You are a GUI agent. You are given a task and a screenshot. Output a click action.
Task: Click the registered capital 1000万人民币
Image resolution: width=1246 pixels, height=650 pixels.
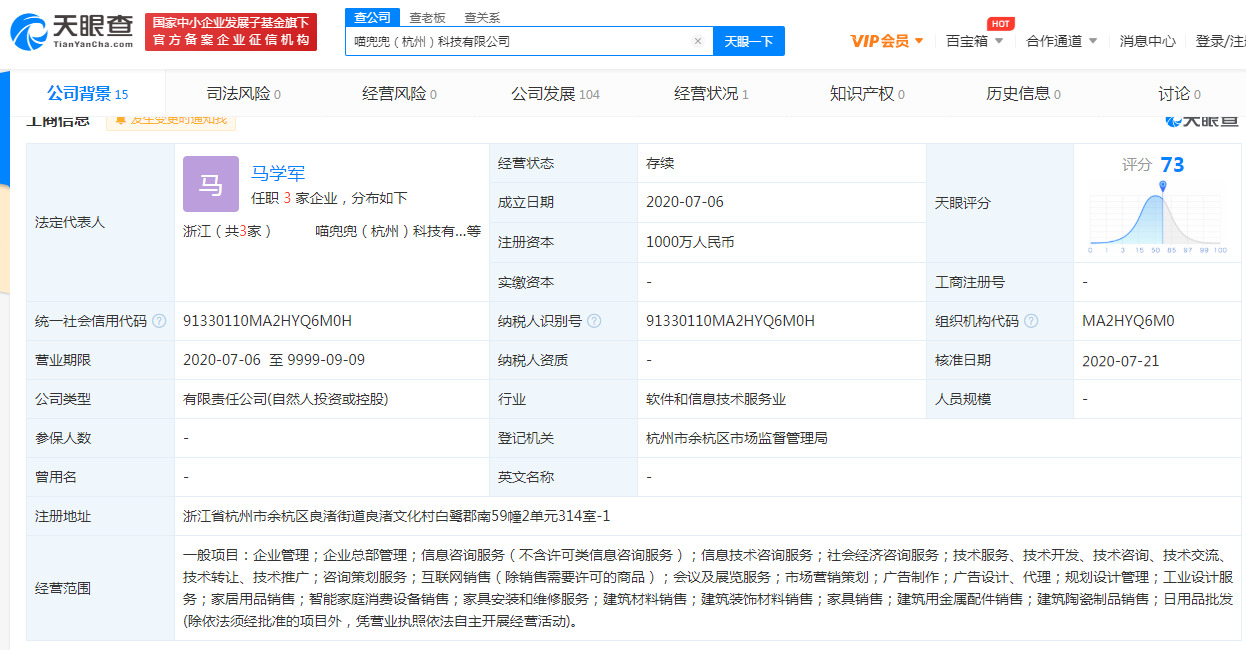690,242
